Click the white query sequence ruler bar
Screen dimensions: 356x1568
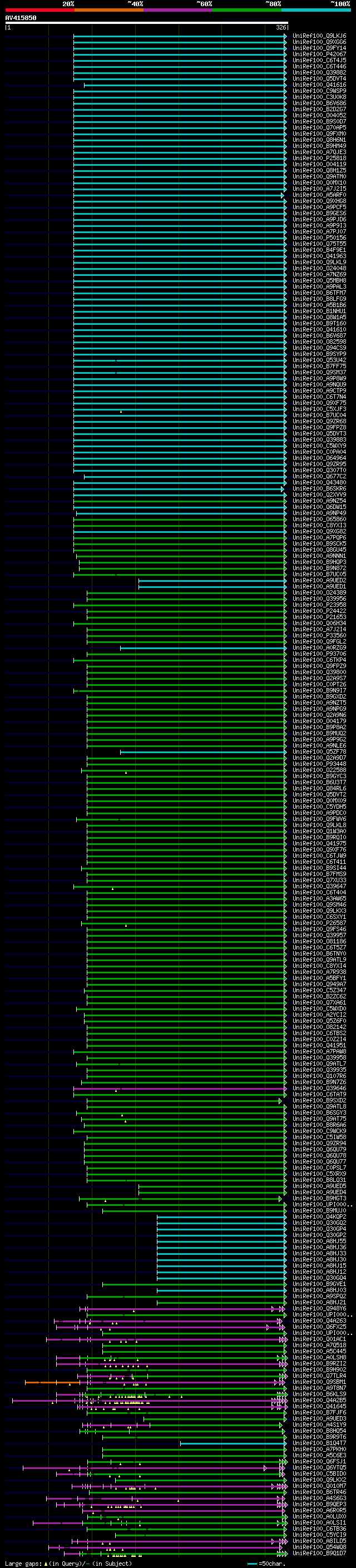coord(147,22)
